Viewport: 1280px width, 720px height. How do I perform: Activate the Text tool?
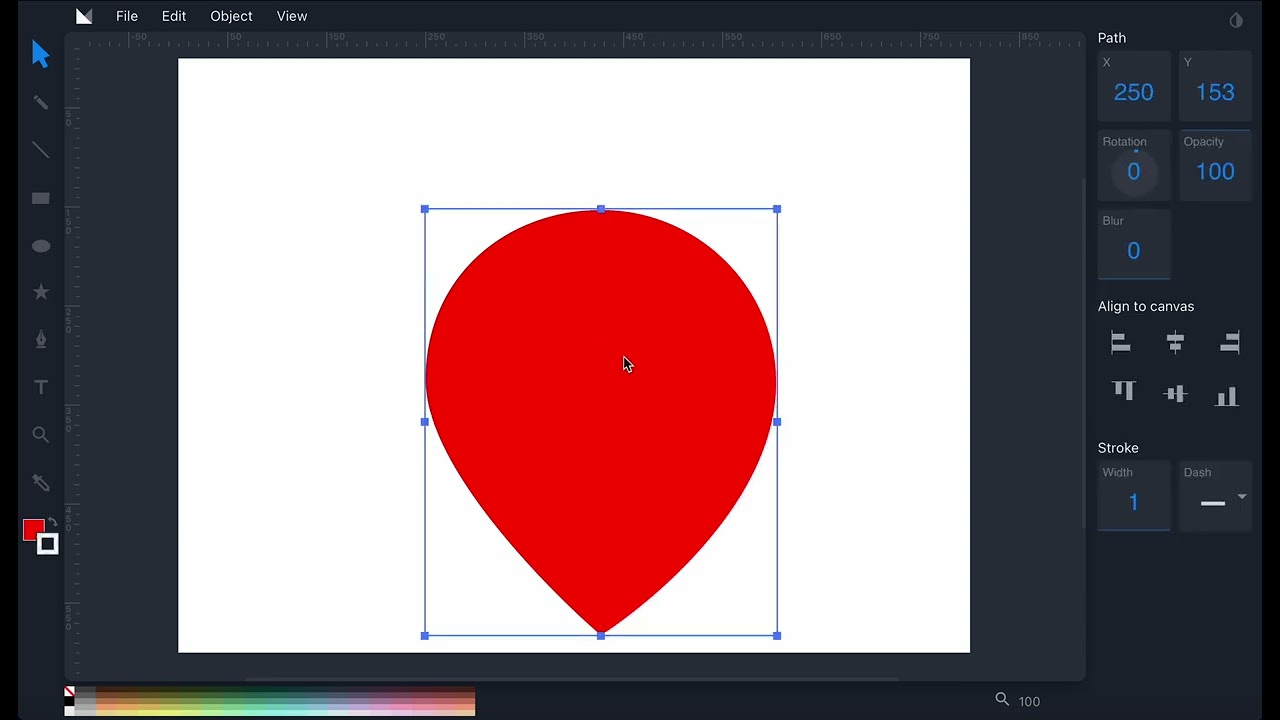[41, 387]
